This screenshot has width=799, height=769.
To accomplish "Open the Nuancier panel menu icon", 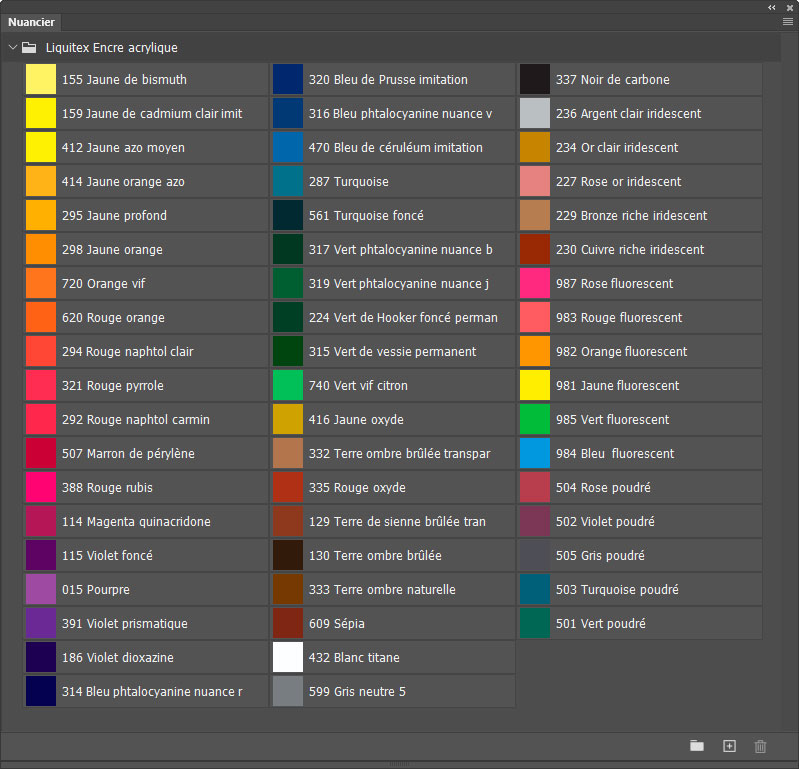I will 788,22.
